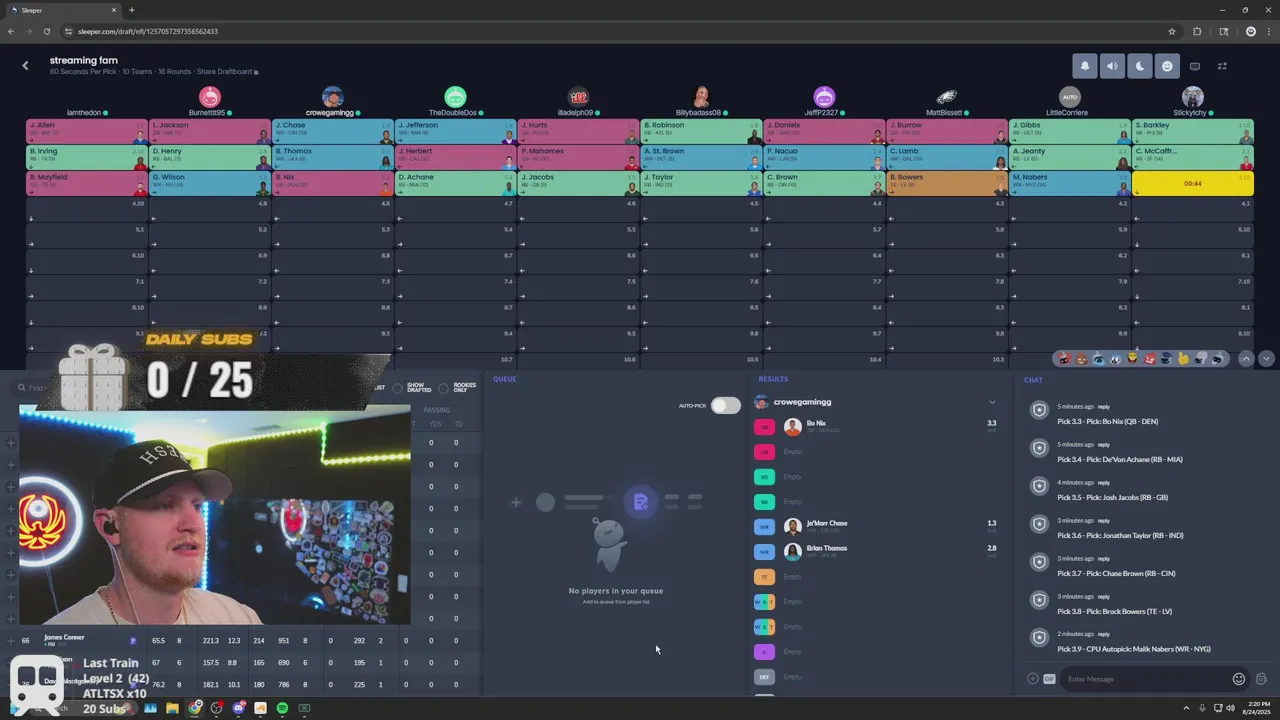Click JeffP2327 team avatar

824,97
